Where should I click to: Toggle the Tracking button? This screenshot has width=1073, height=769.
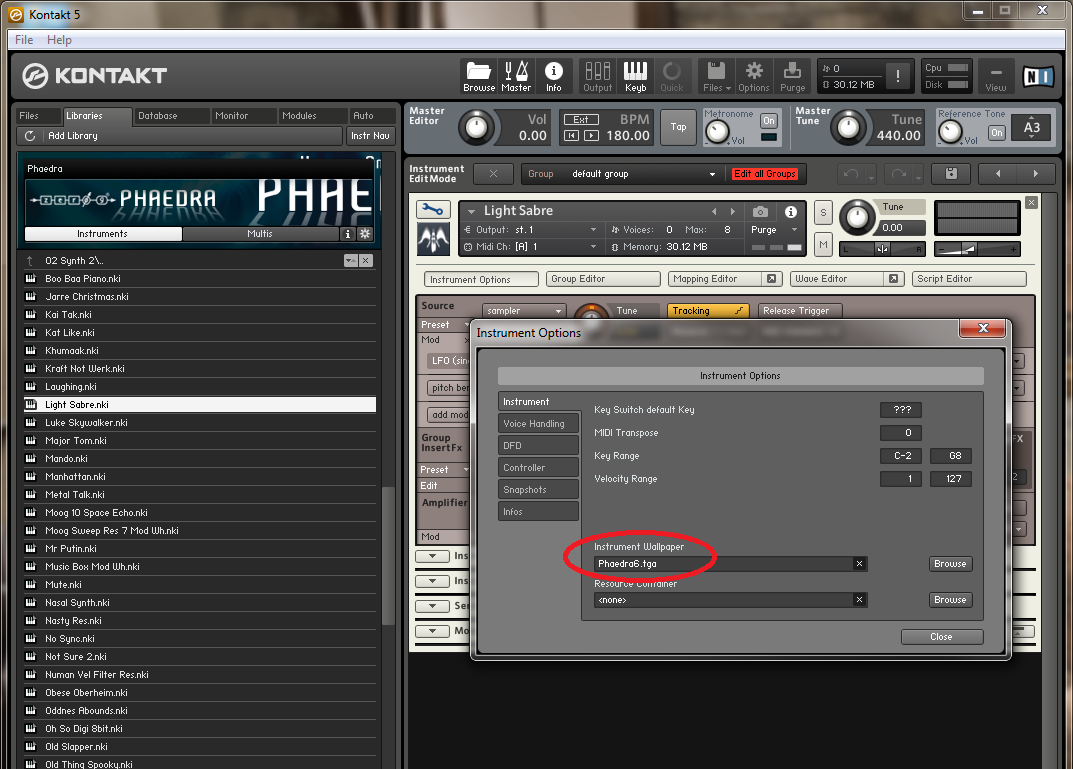coord(708,311)
